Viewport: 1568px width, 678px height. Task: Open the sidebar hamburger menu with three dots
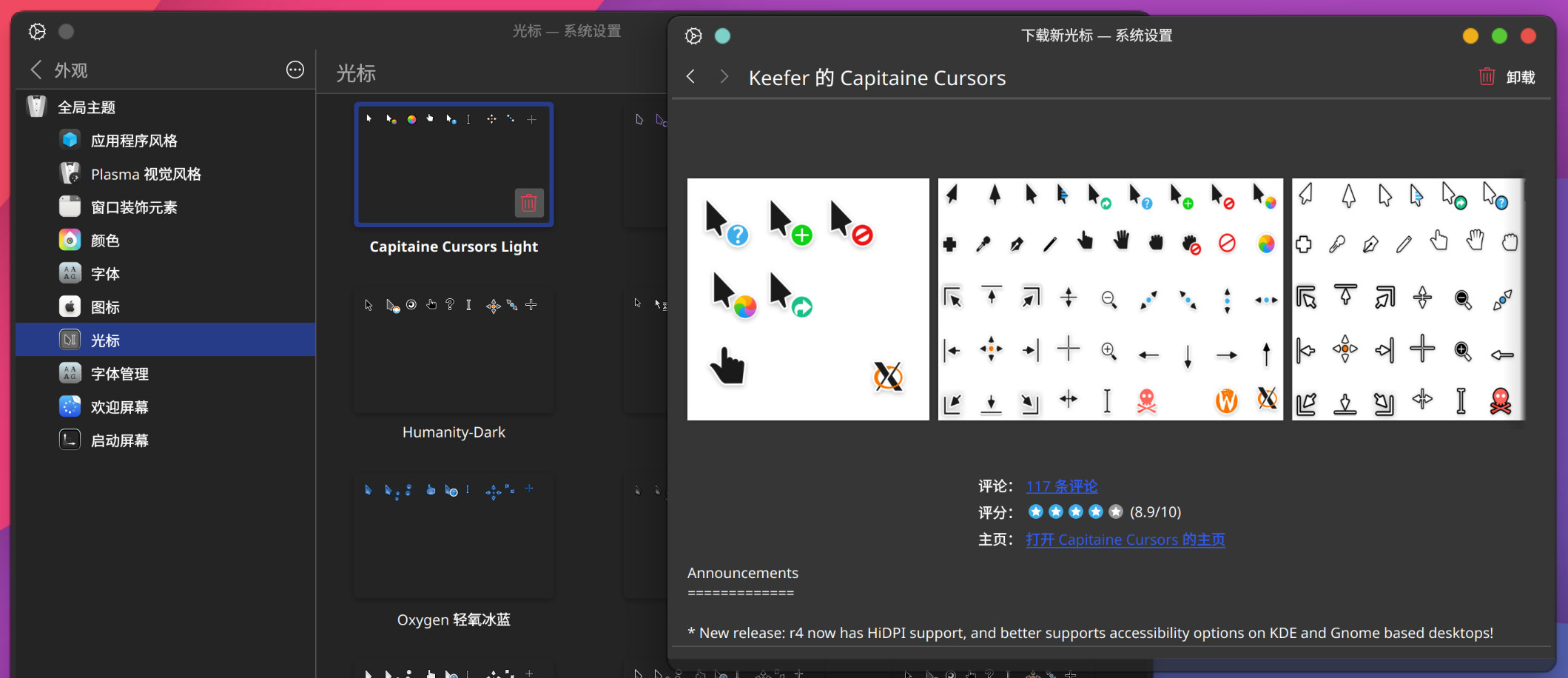pos(295,70)
